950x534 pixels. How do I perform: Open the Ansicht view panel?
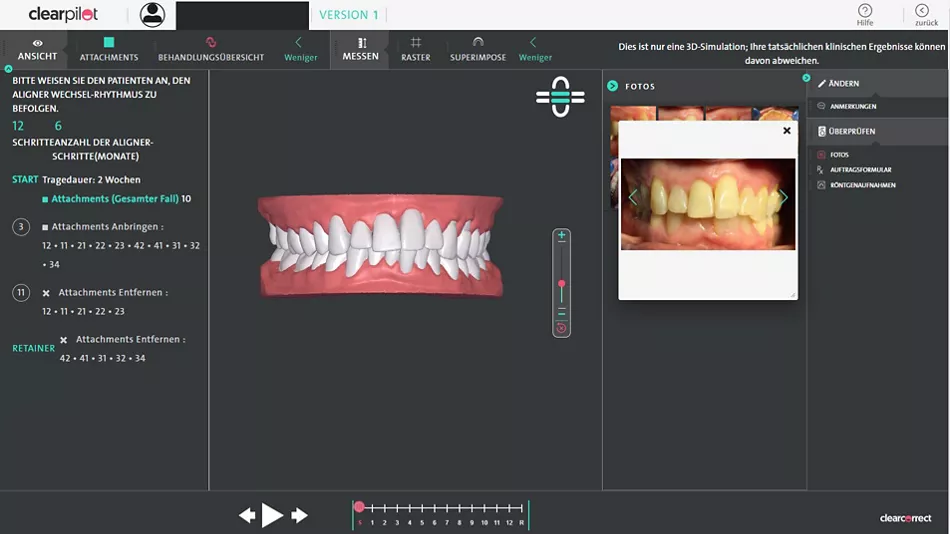tap(37, 49)
